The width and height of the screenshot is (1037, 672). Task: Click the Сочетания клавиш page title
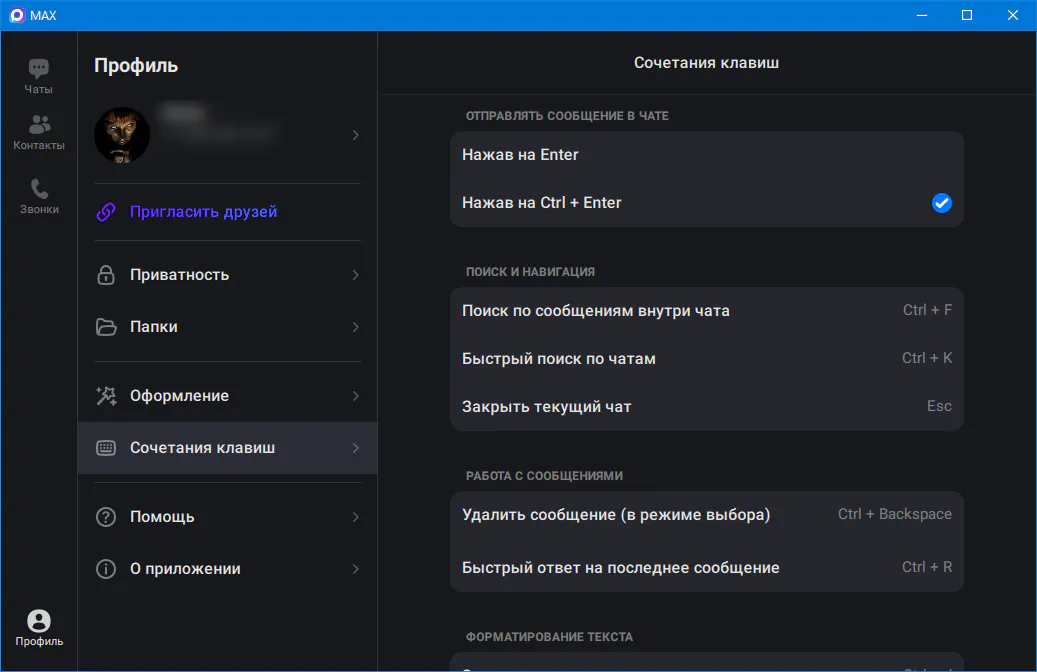(x=706, y=63)
